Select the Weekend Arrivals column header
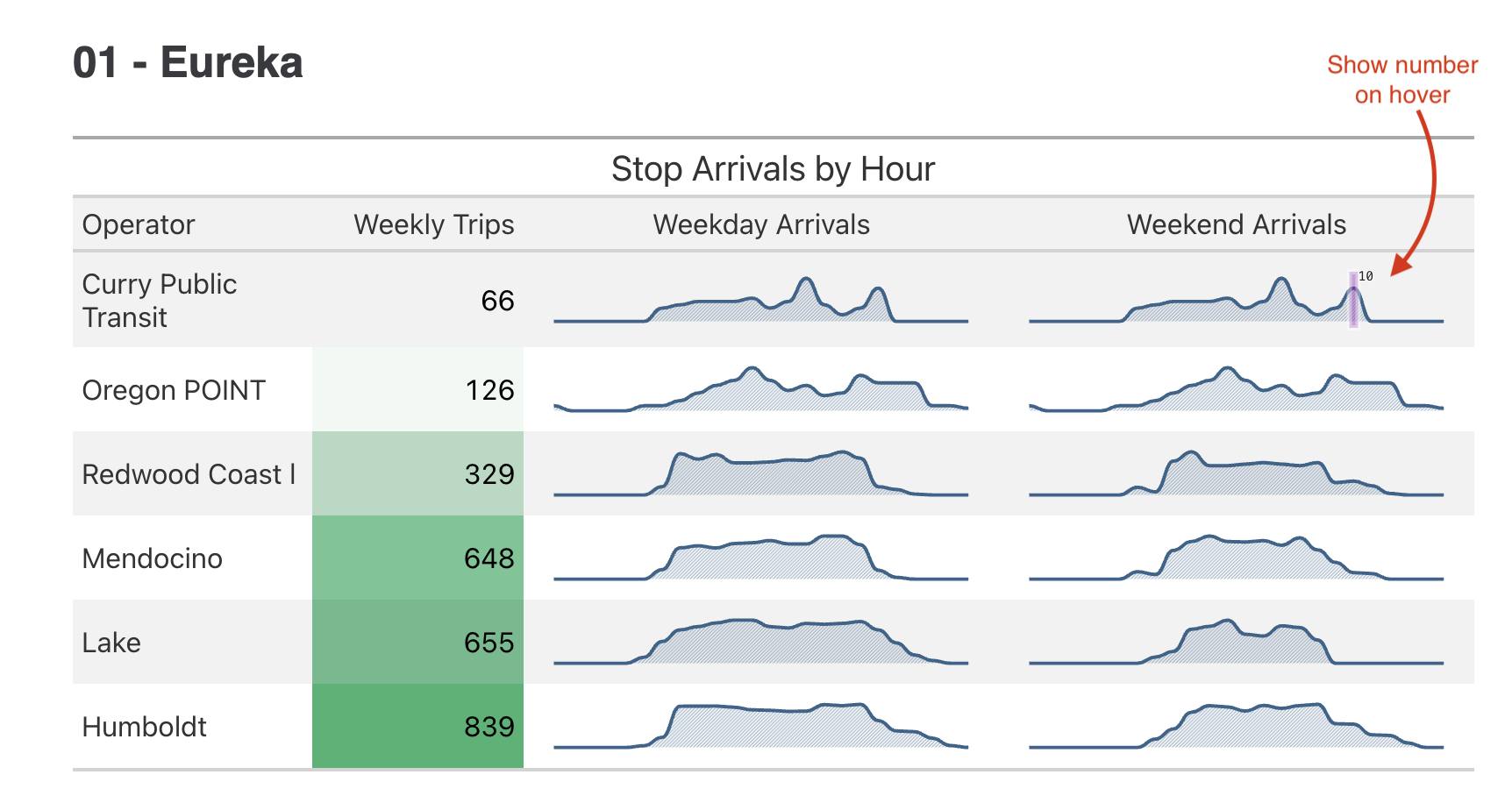The height and width of the screenshot is (796, 1512). point(1236,225)
